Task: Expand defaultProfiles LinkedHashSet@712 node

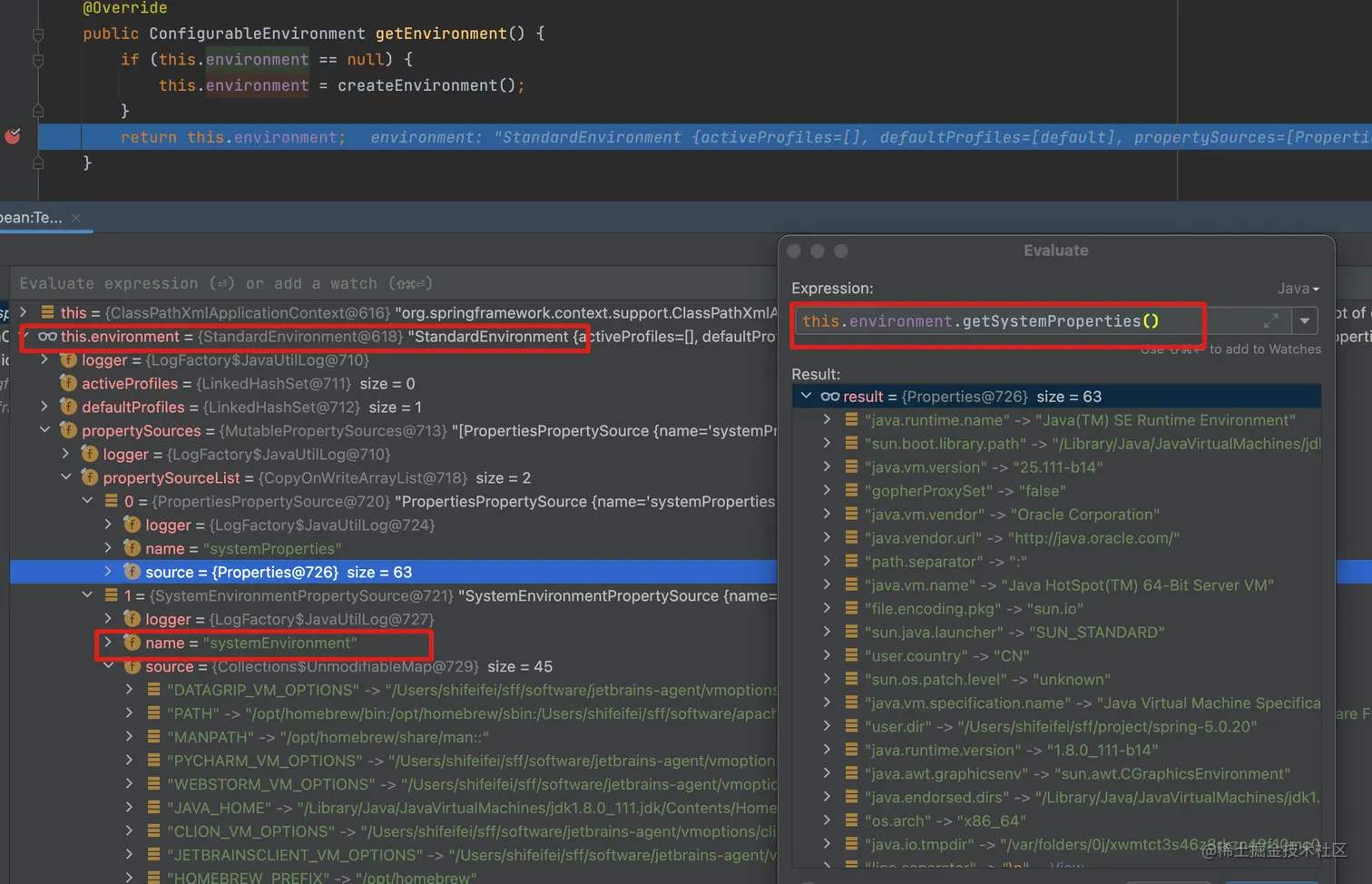Action: click(44, 407)
